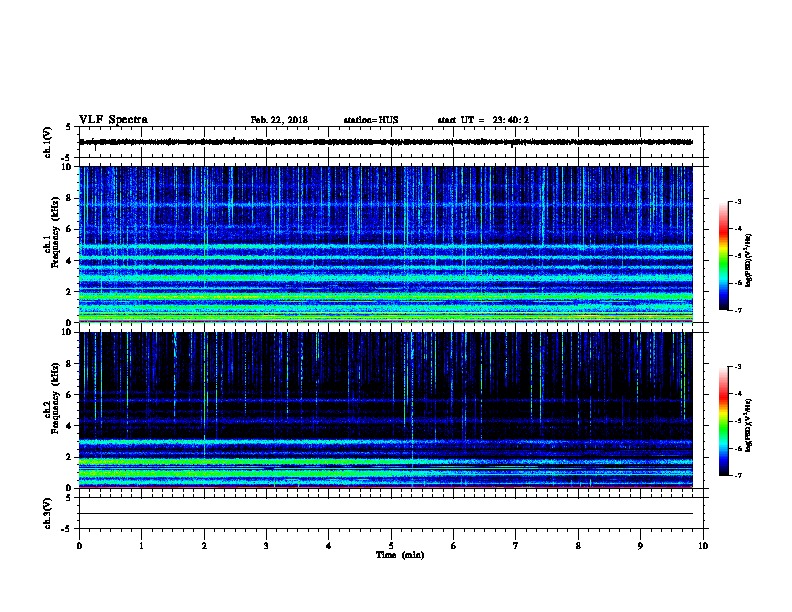This screenshot has height=612, width=792.
Task: Click the "ch.3(V)" axis label
Action: point(47,513)
